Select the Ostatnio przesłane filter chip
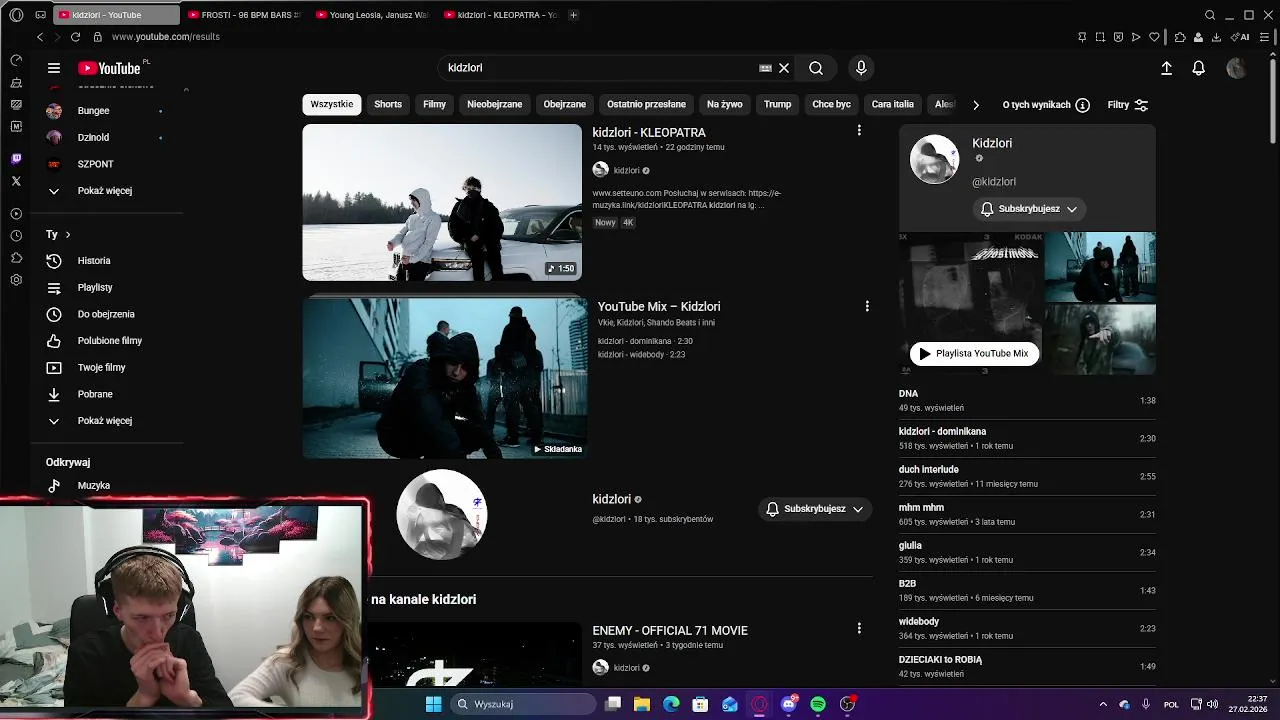Screen dimensions: 1280x720 click(x=646, y=104)
